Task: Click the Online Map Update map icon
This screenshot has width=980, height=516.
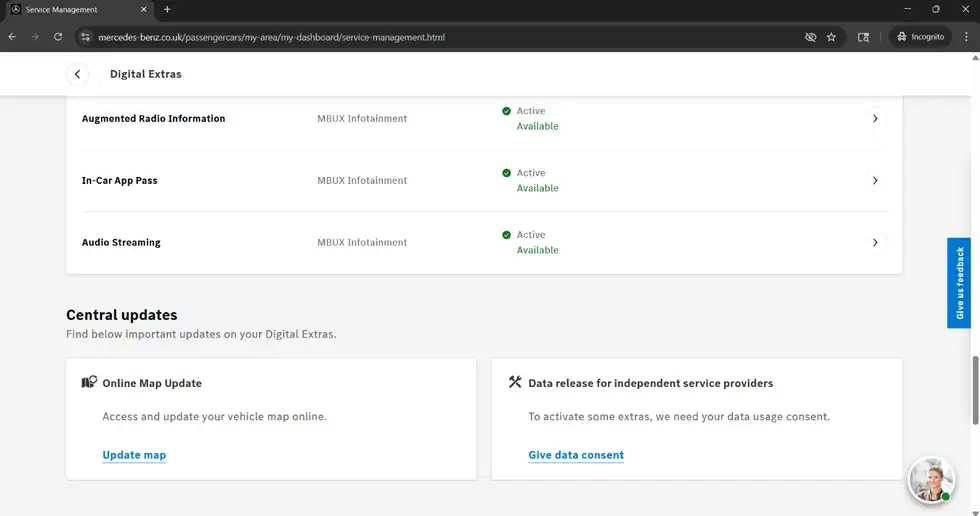Action: coord(89,382)
